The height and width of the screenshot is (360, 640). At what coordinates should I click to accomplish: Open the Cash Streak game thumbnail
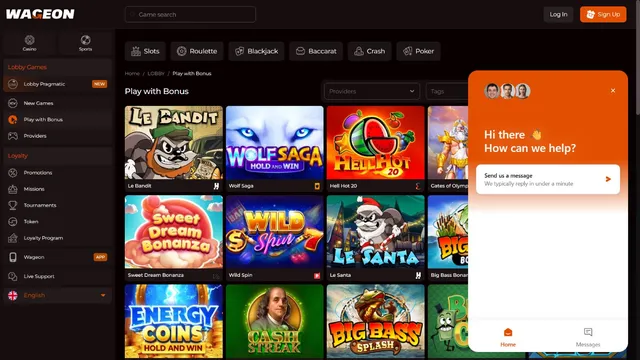(275, 321)
